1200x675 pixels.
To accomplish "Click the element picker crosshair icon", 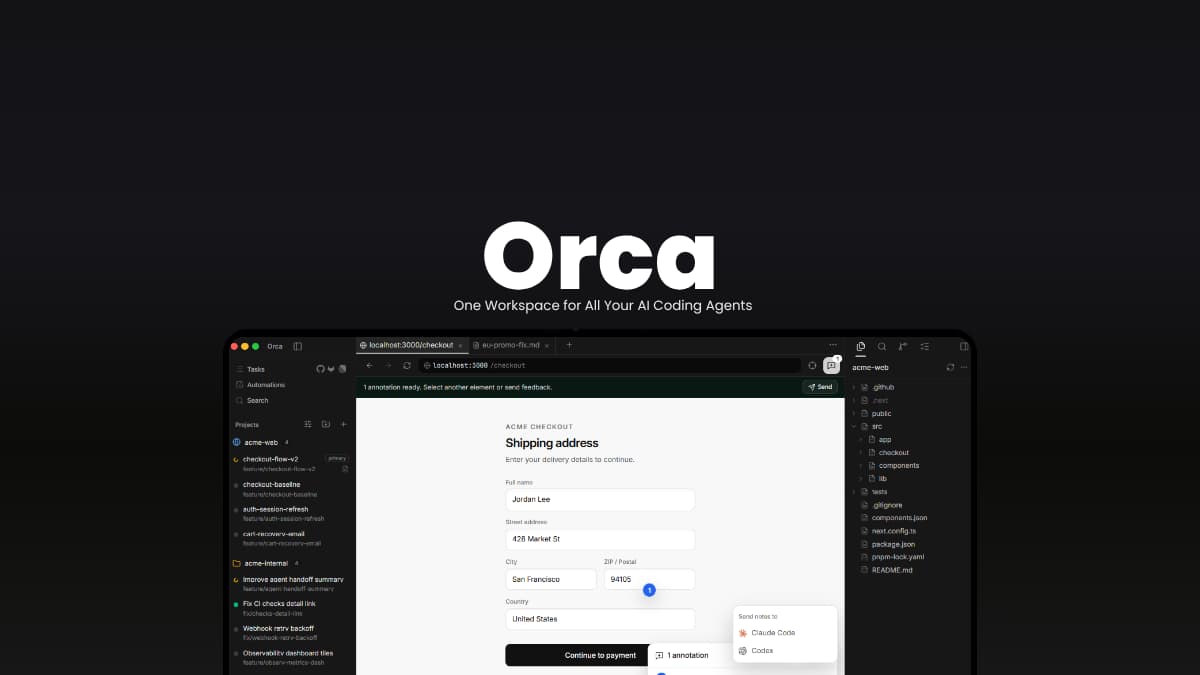I will [812, 366].
